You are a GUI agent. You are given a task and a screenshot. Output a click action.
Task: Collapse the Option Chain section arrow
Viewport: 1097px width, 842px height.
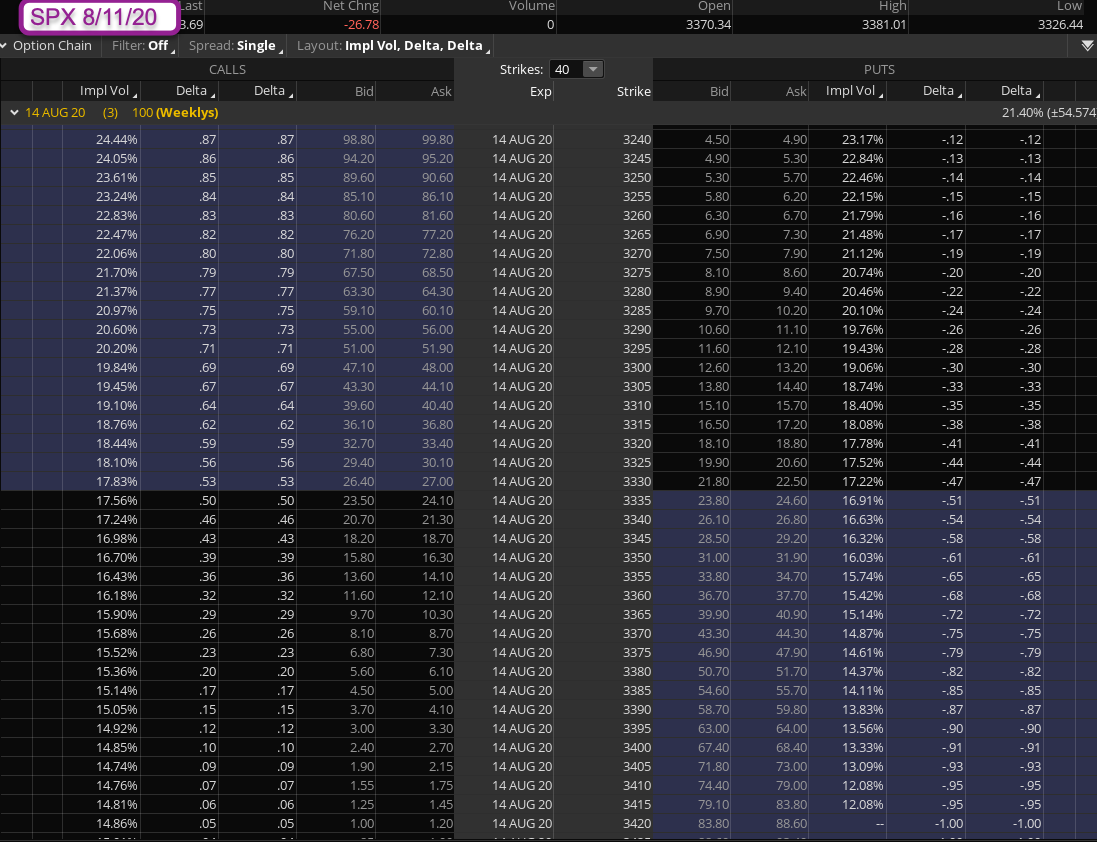tap(5, 46)
